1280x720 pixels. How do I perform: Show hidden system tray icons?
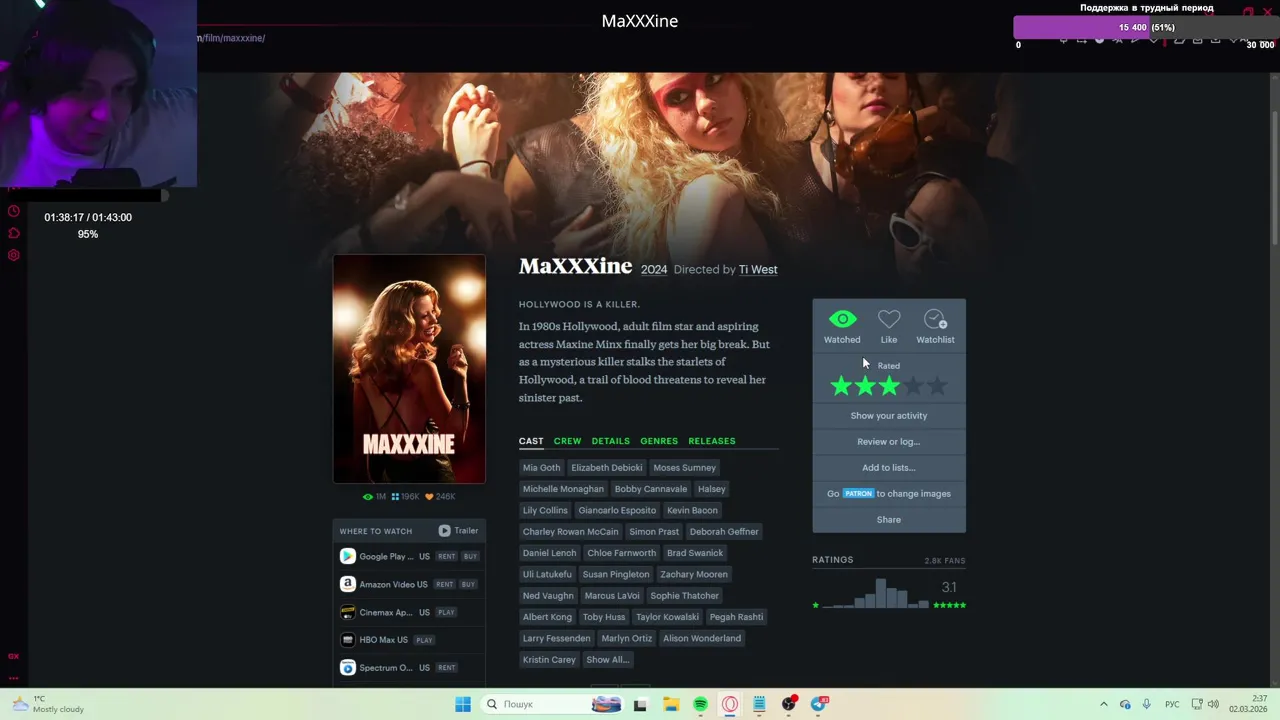[1104, 704]
